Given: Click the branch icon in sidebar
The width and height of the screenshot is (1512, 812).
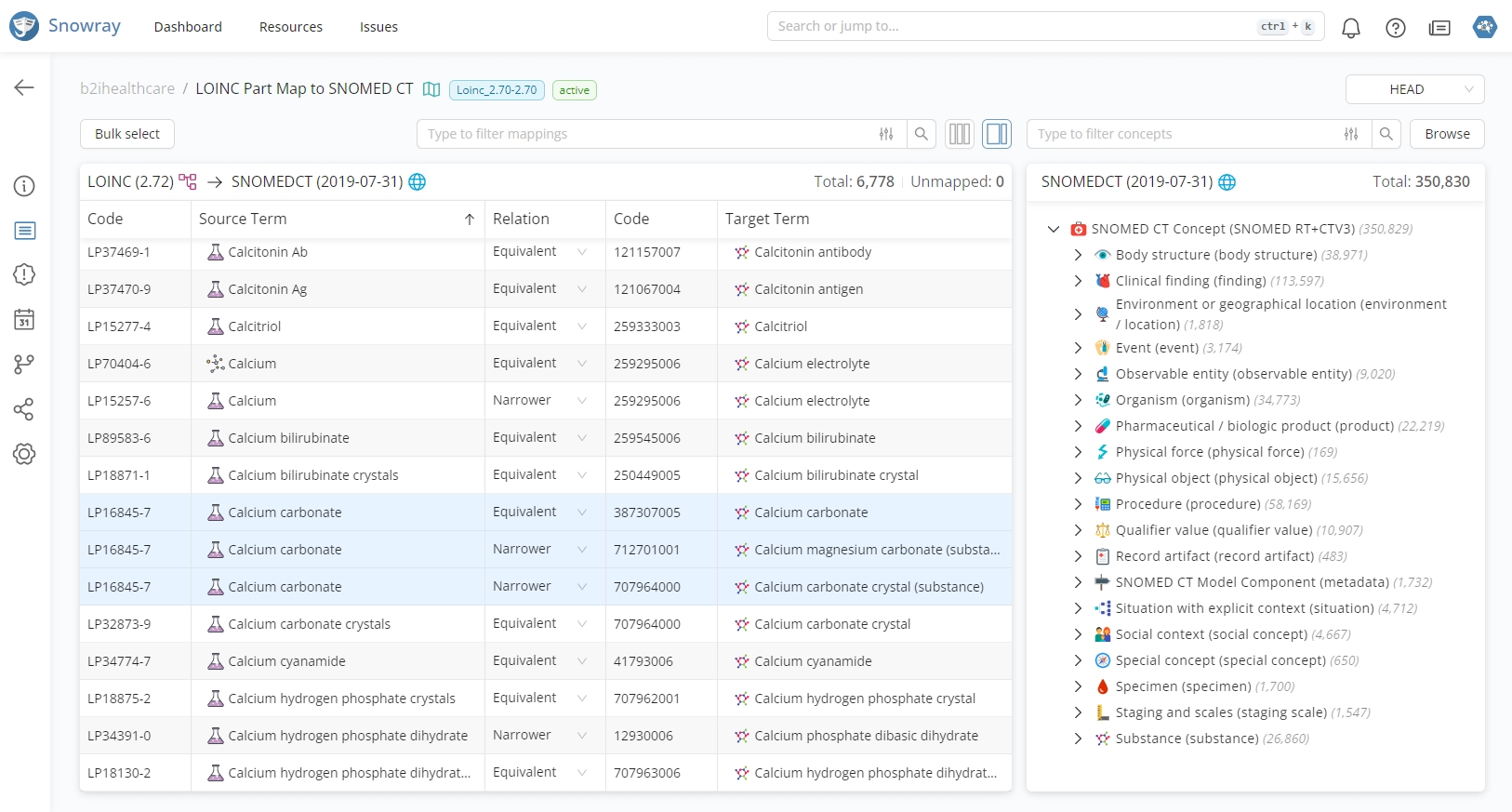Looking at the screenshot, I should 24,365.
